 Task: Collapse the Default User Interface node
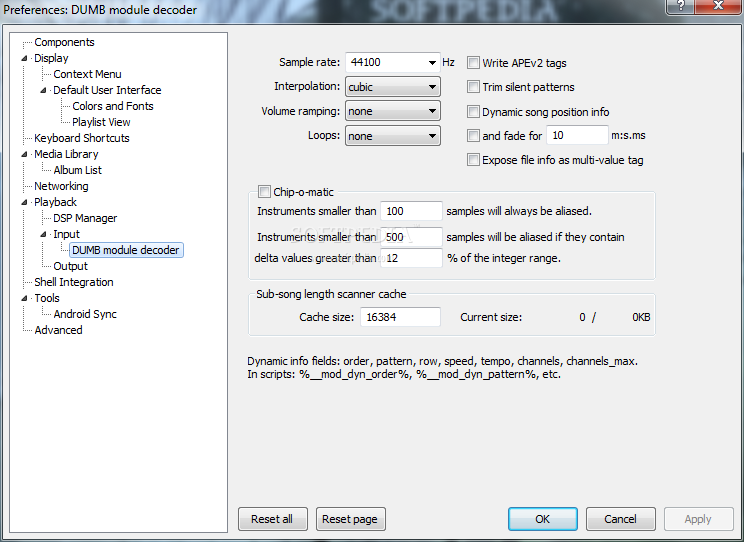[44, 90]
